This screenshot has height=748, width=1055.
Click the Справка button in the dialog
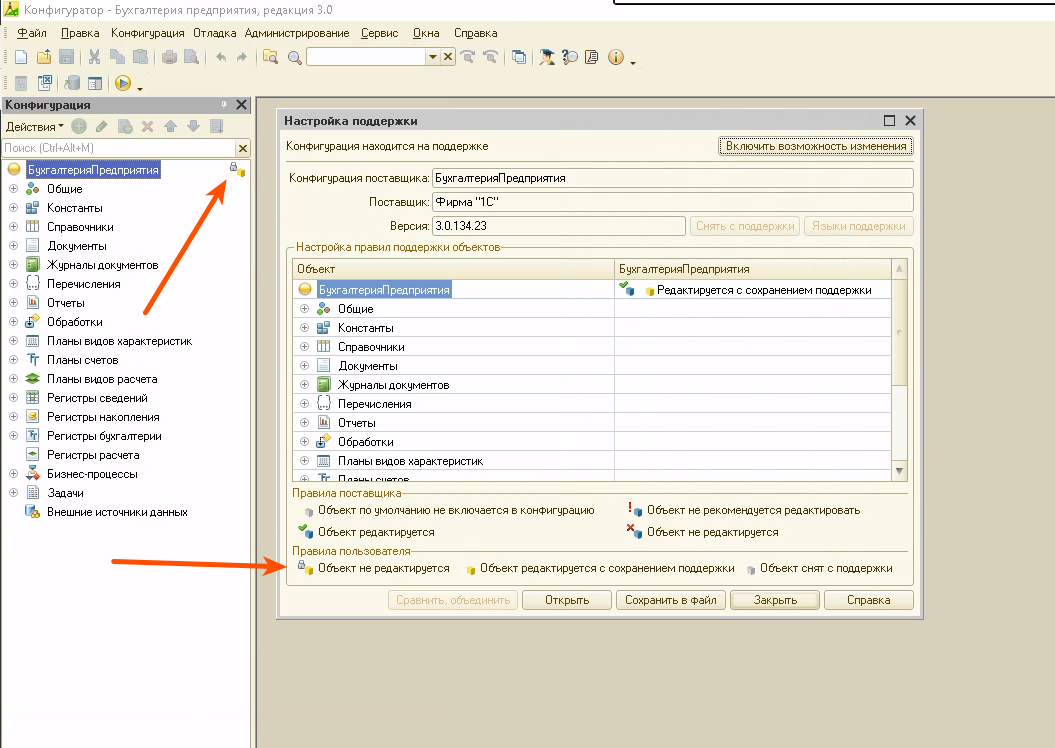[x=869, y=600]
